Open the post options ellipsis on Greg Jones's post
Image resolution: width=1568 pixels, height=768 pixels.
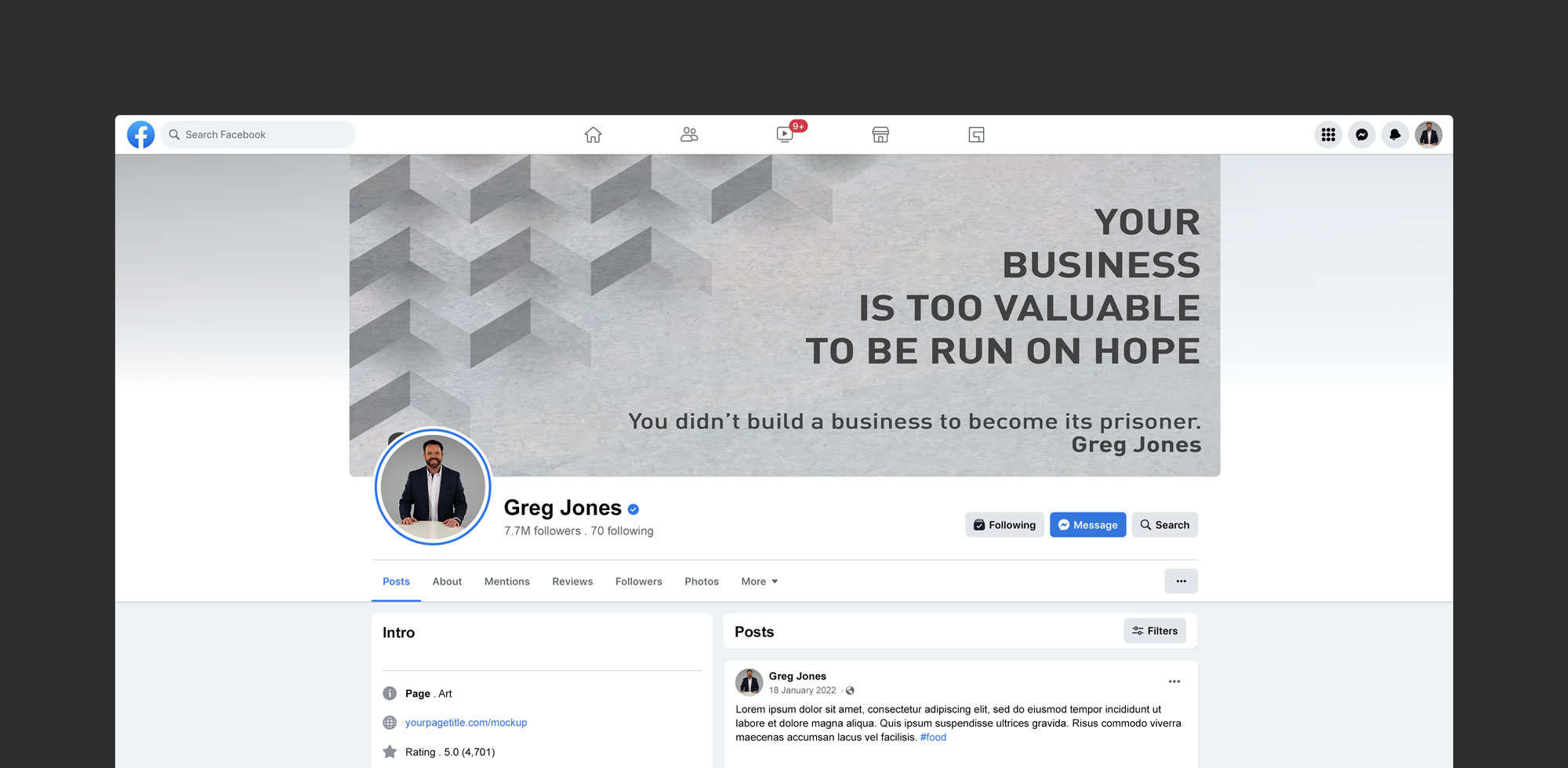[x=1174, y=681]
